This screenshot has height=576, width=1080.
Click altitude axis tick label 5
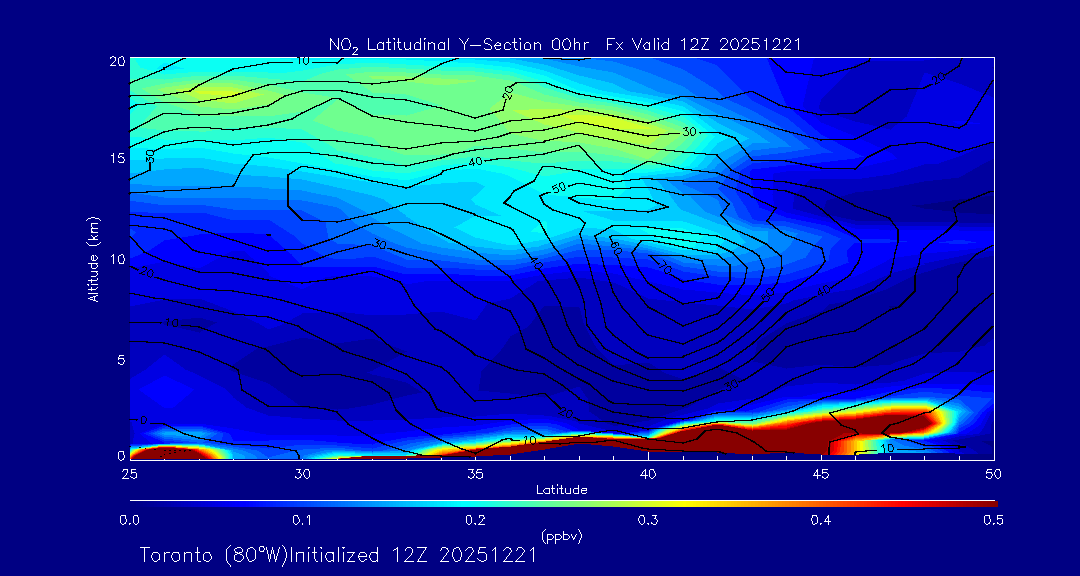point(120,359)
